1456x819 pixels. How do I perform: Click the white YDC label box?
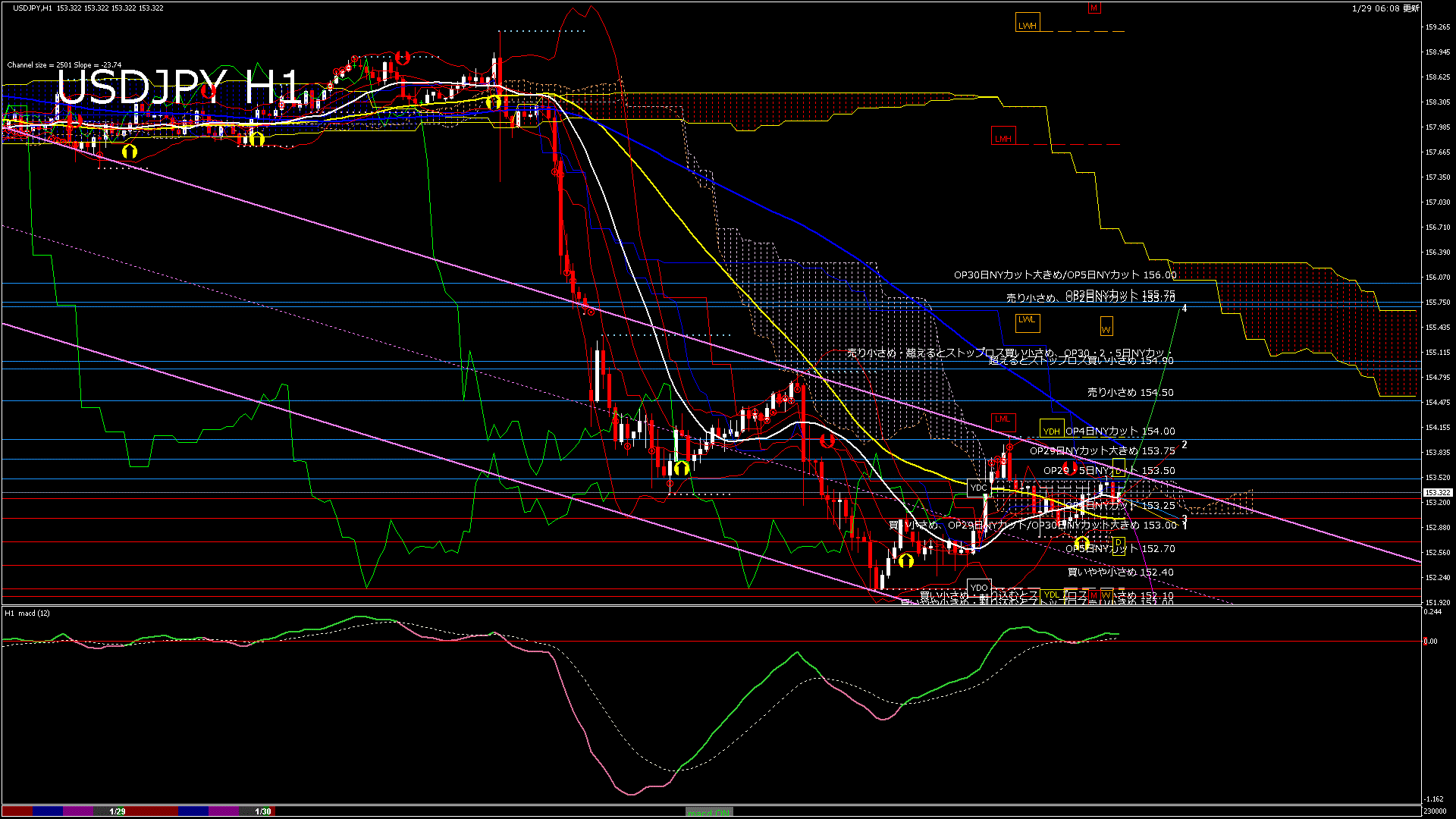978,487
